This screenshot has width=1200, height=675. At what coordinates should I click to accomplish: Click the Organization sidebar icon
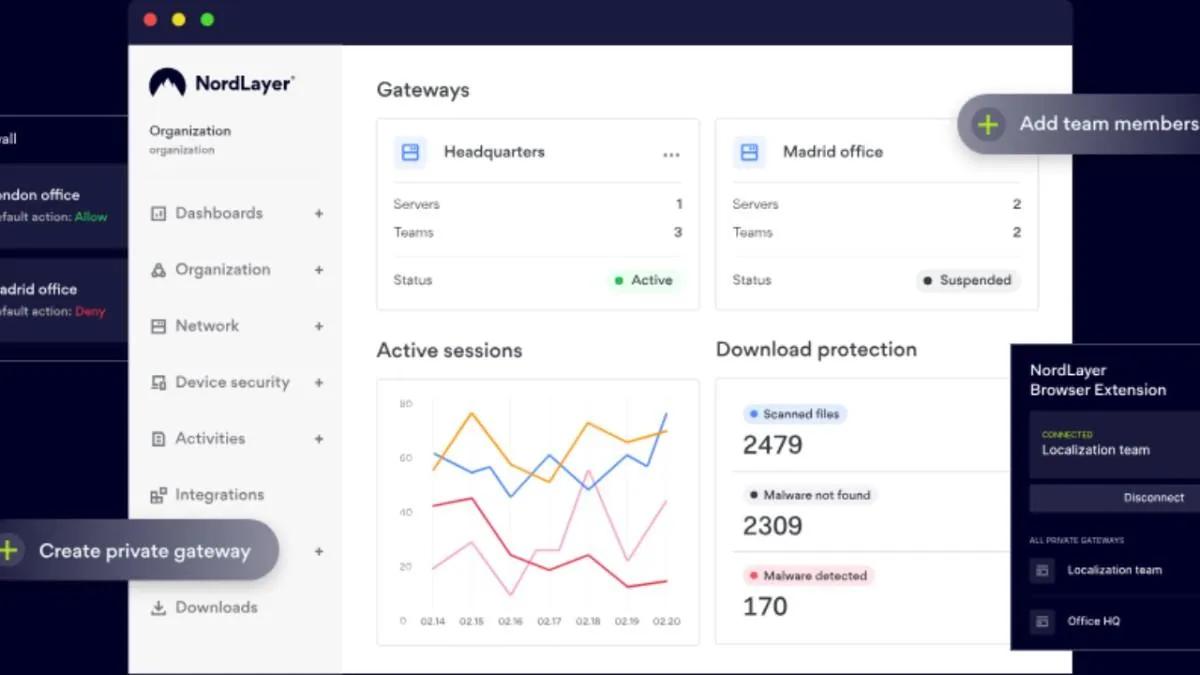click(158, 270)
